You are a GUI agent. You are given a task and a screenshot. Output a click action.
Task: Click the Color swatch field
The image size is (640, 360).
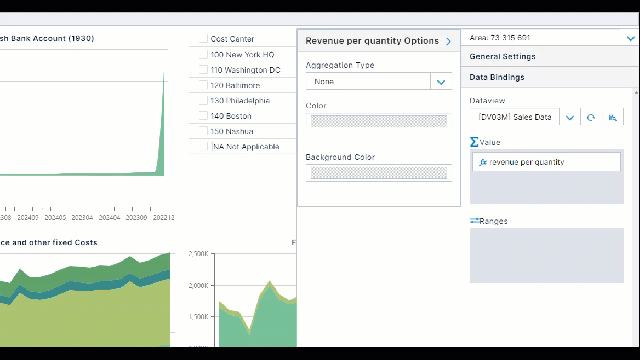[379, 121]
